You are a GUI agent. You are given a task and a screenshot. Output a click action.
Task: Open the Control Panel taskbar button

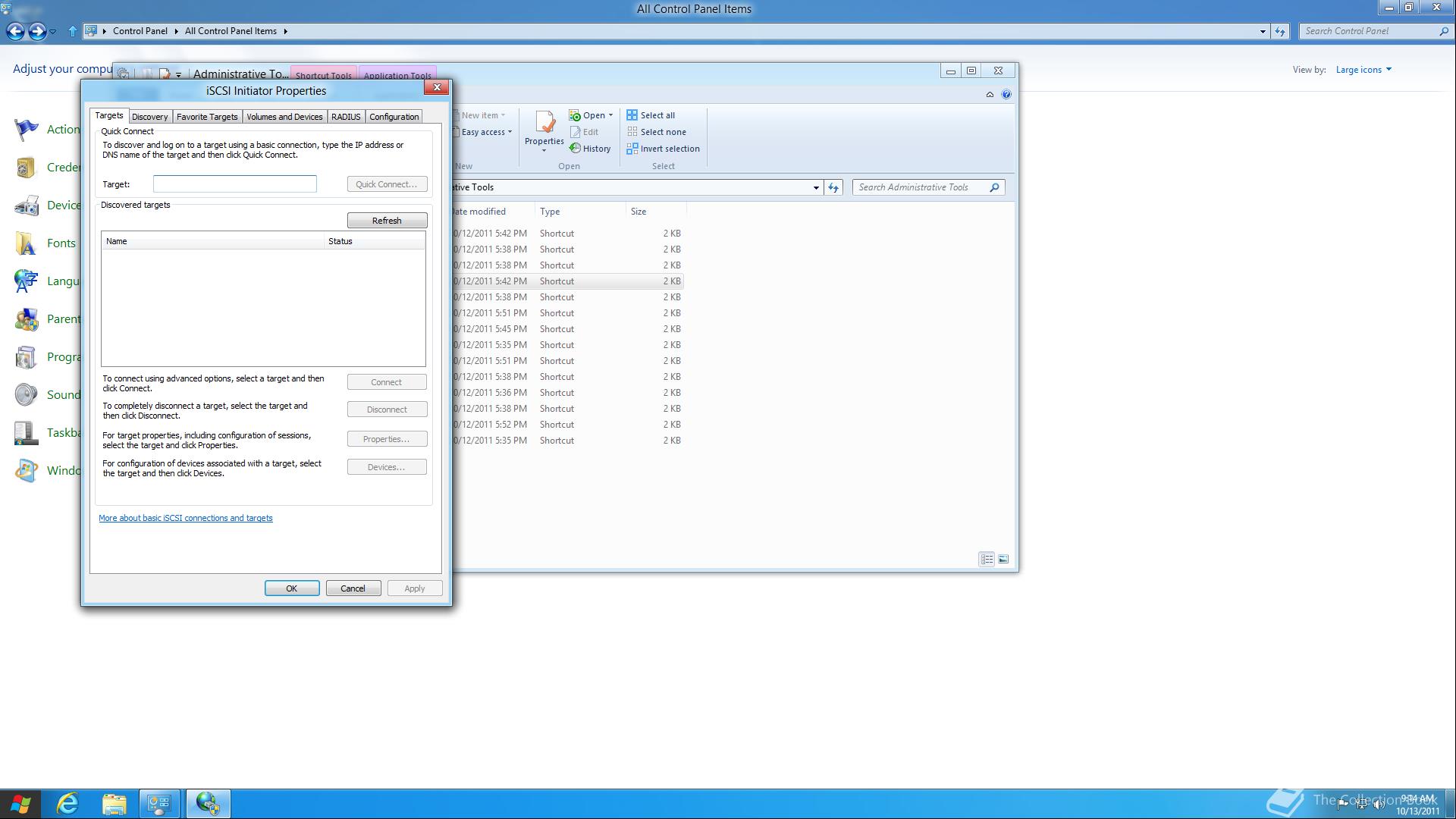point(160,804)
